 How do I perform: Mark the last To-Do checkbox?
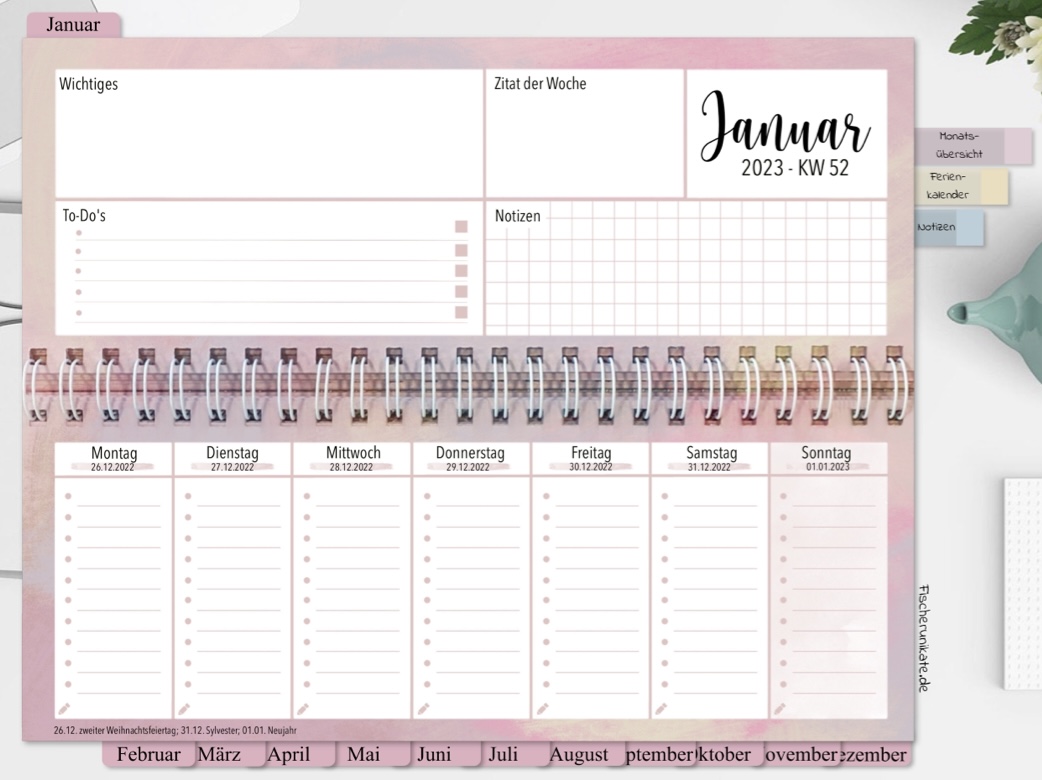click(461, 313)
